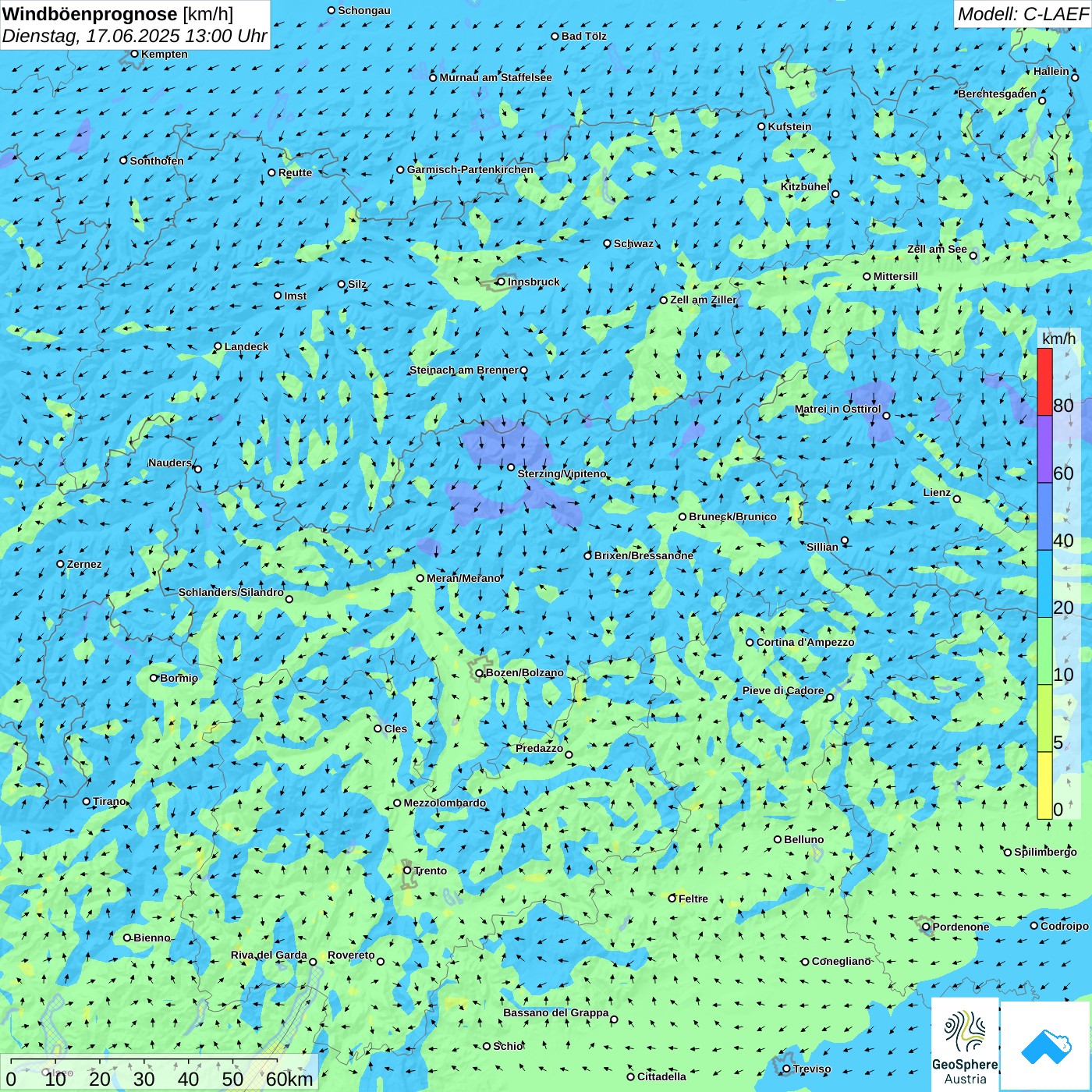Click the blue weather app logo
Viewport: 1092px width, 1092px height.
pyautogui.click(x=1046, y=1046)
